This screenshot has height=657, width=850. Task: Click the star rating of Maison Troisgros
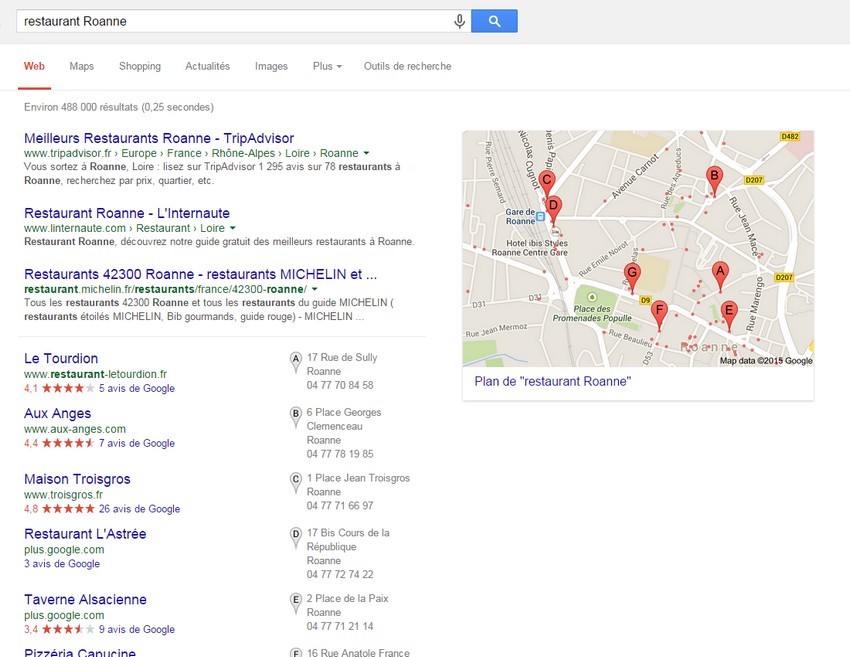[x=68, y=508]
